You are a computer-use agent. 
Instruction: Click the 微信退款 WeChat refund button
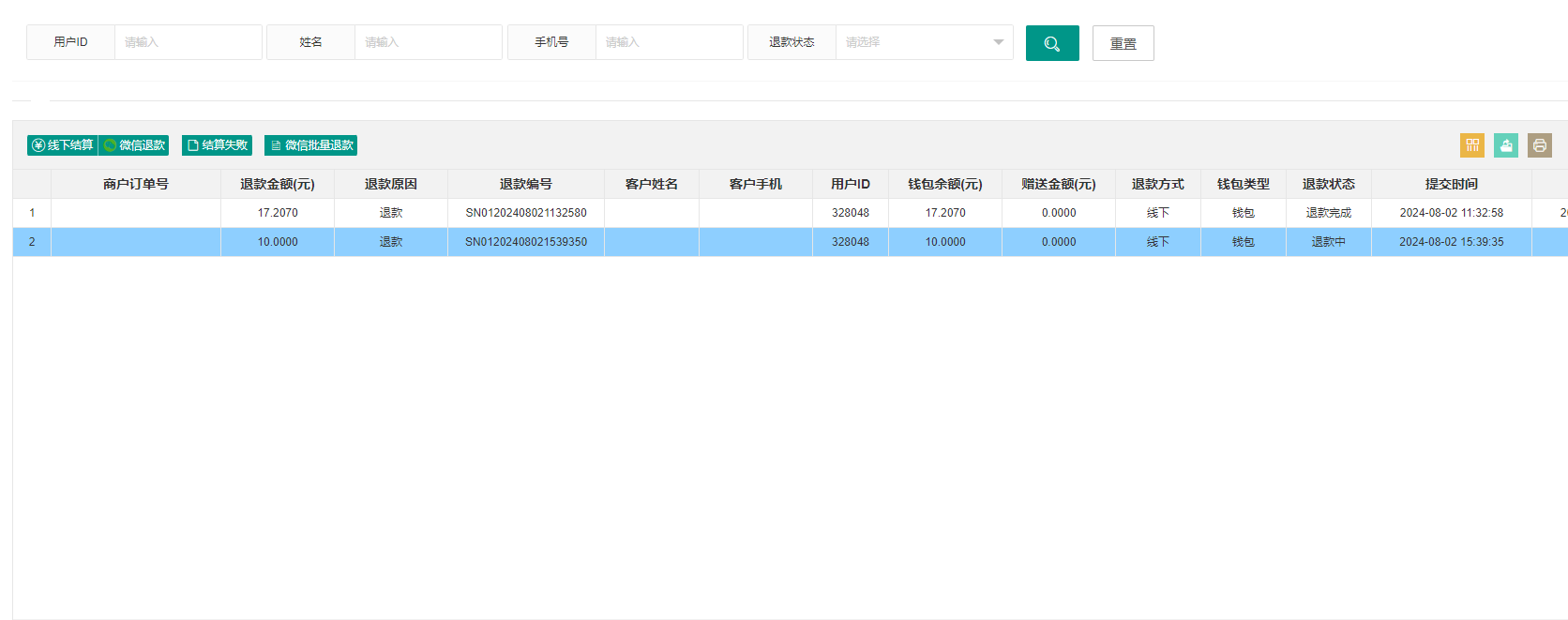click(x=134, y=145)
